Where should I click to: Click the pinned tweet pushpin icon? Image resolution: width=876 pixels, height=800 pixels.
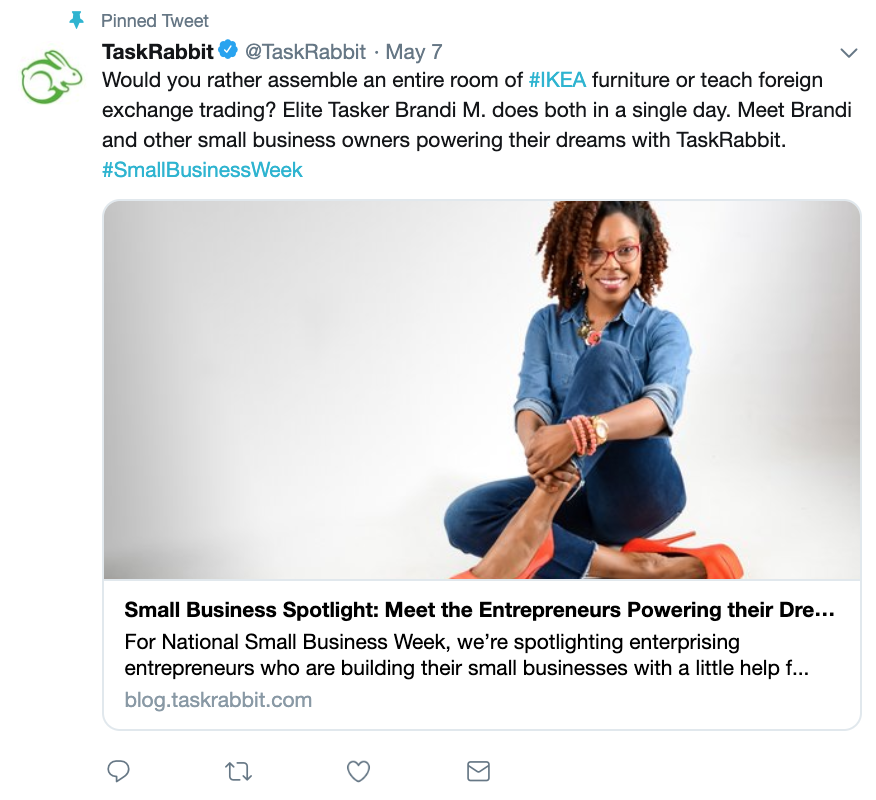tap(77, 21)
